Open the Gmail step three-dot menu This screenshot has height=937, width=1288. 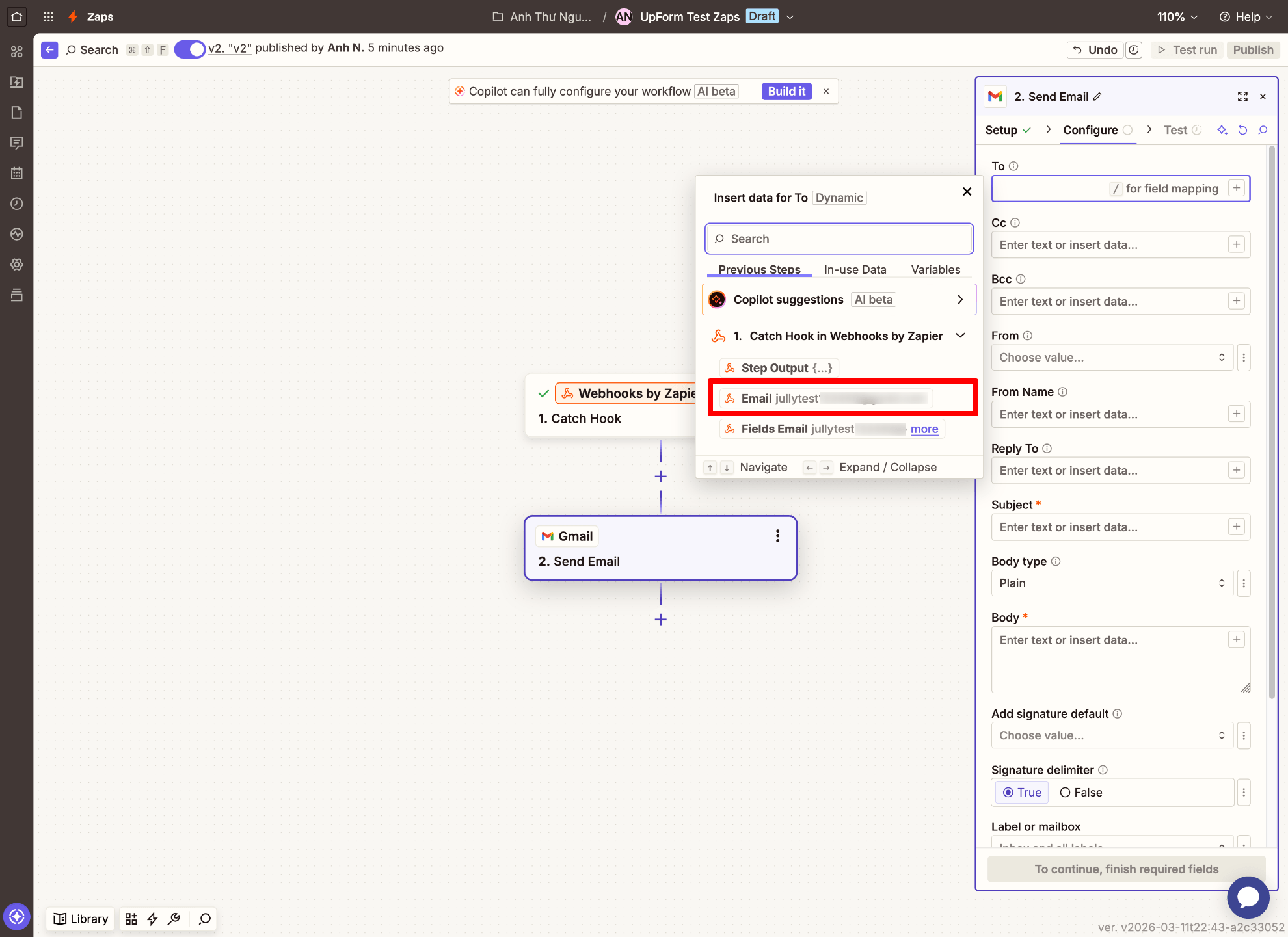tap(777, 536)
